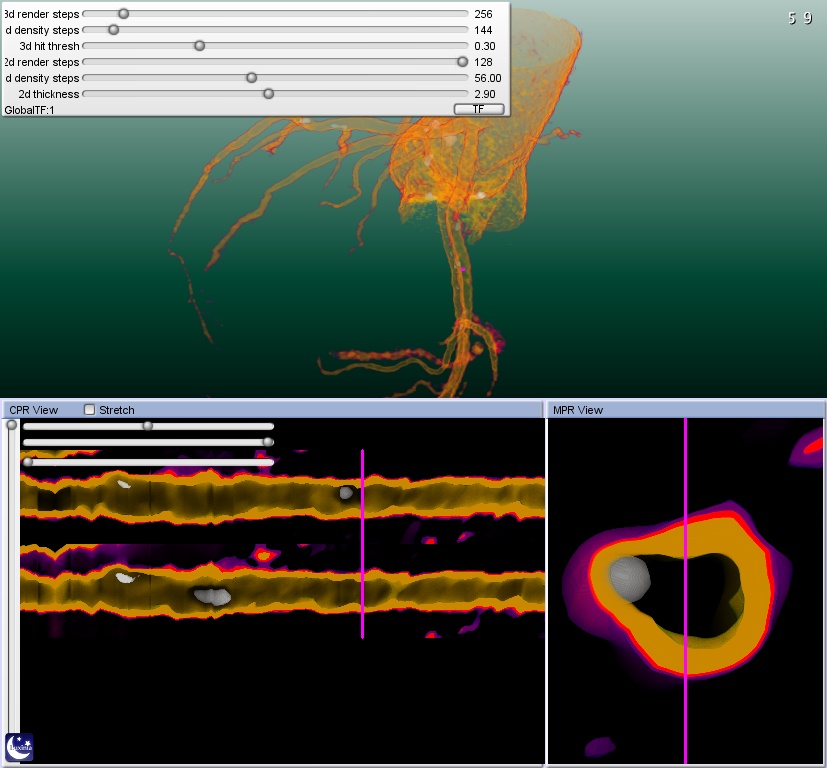The height and width of the screenshot is (768, 827).
Task: Click the GlobalTF:1 label
Action: coord(30,110)
